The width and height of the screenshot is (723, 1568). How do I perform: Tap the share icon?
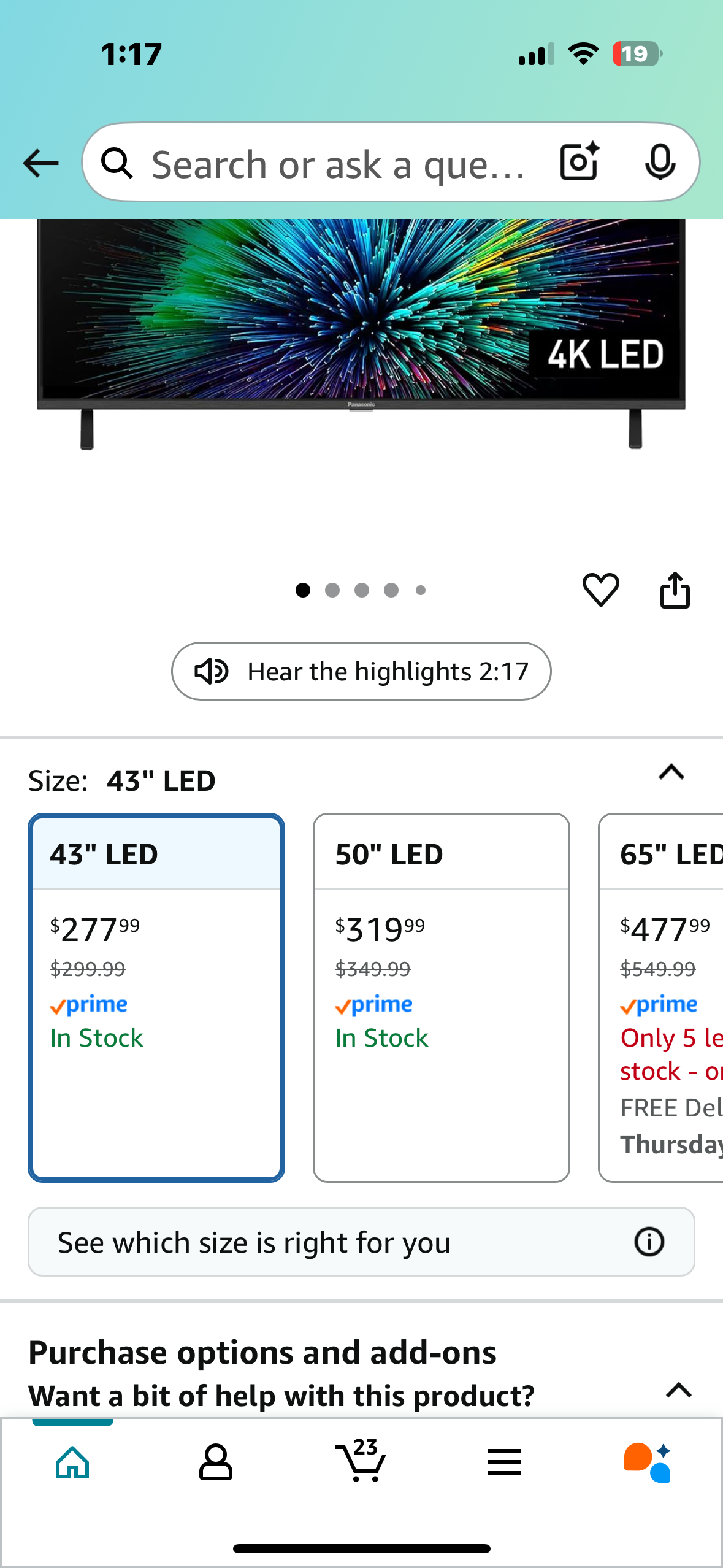(675, 590)
